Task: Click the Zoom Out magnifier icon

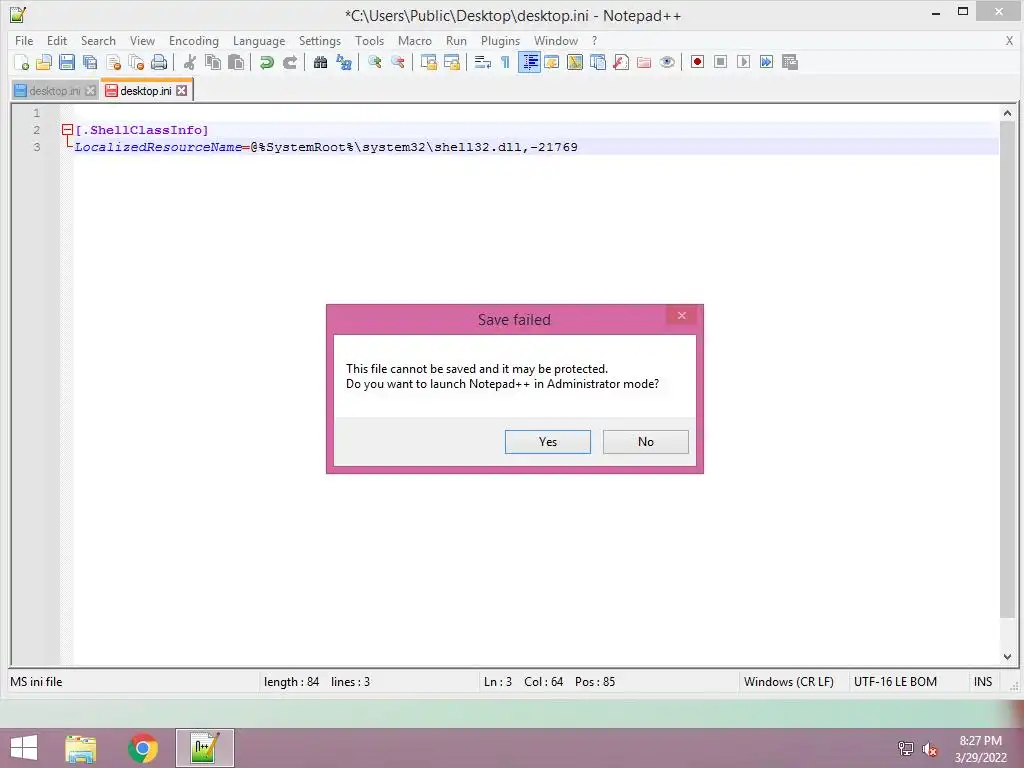Action: click(x=398, y=62)
